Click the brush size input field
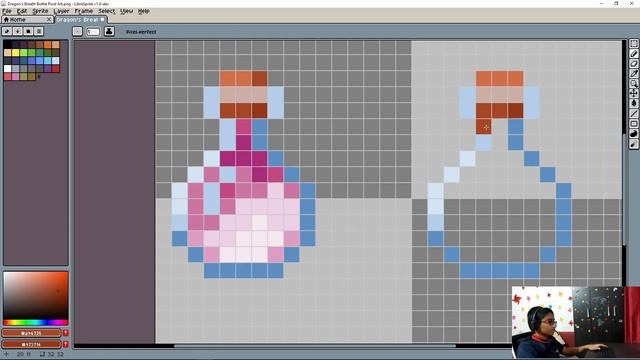Viewport: 640px width, 360px height. point(93,32)
